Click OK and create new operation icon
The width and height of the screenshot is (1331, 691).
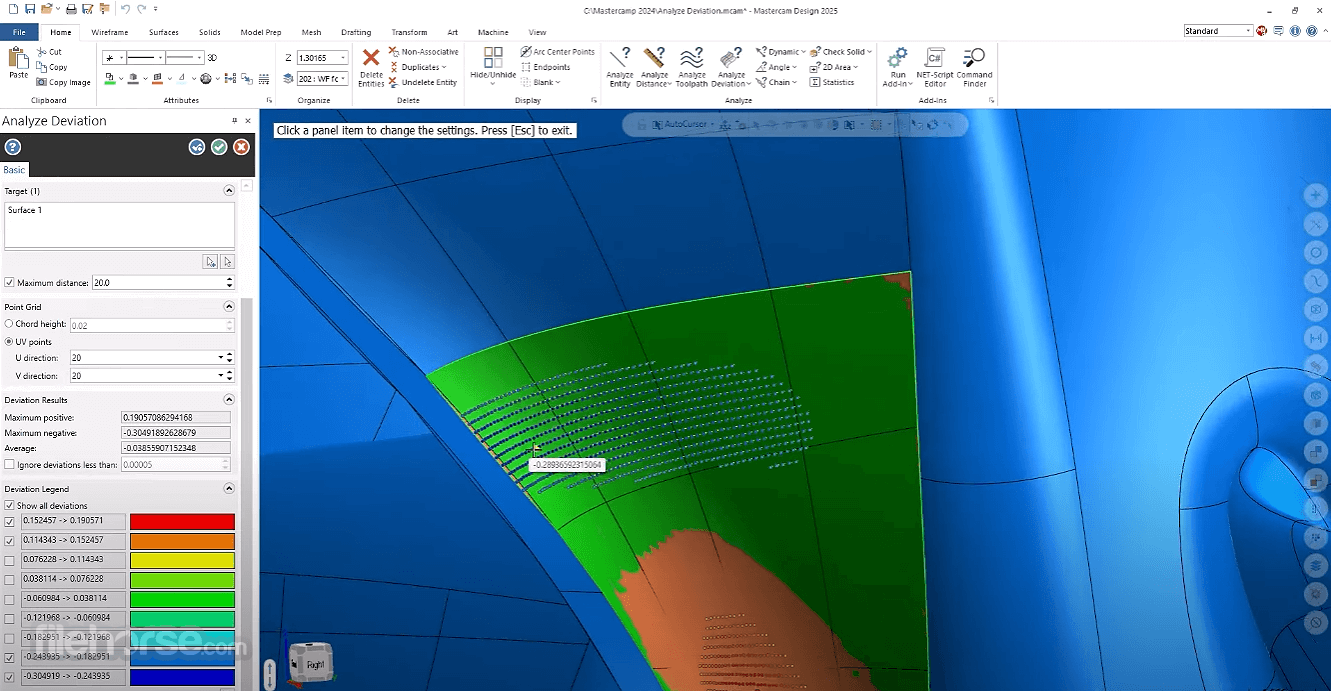(197, 147)
